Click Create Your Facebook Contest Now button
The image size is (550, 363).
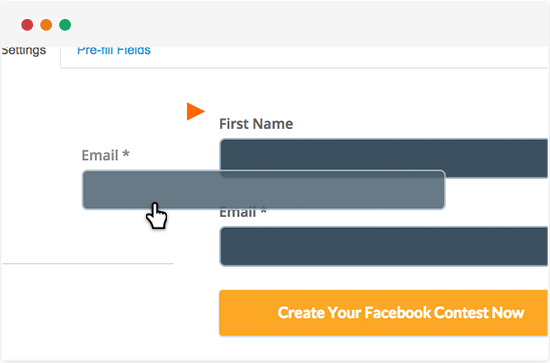pos(383,312)
